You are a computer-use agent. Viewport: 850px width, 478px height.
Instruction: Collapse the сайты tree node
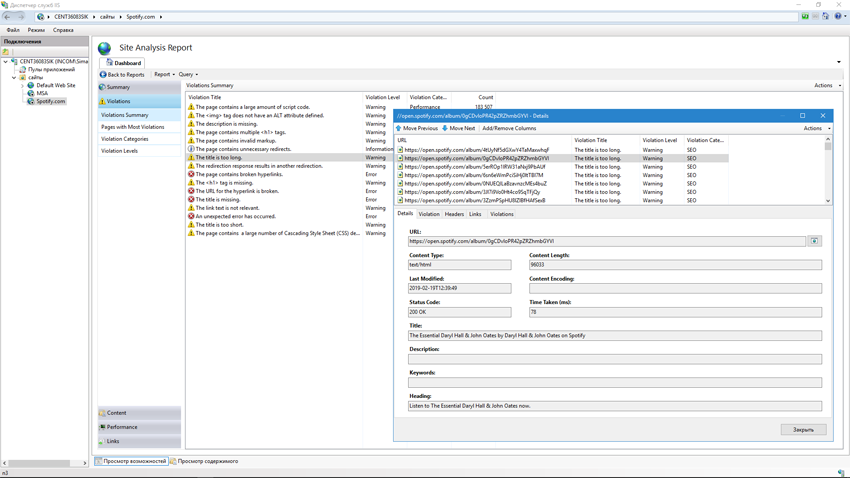[x=14, y=77]
